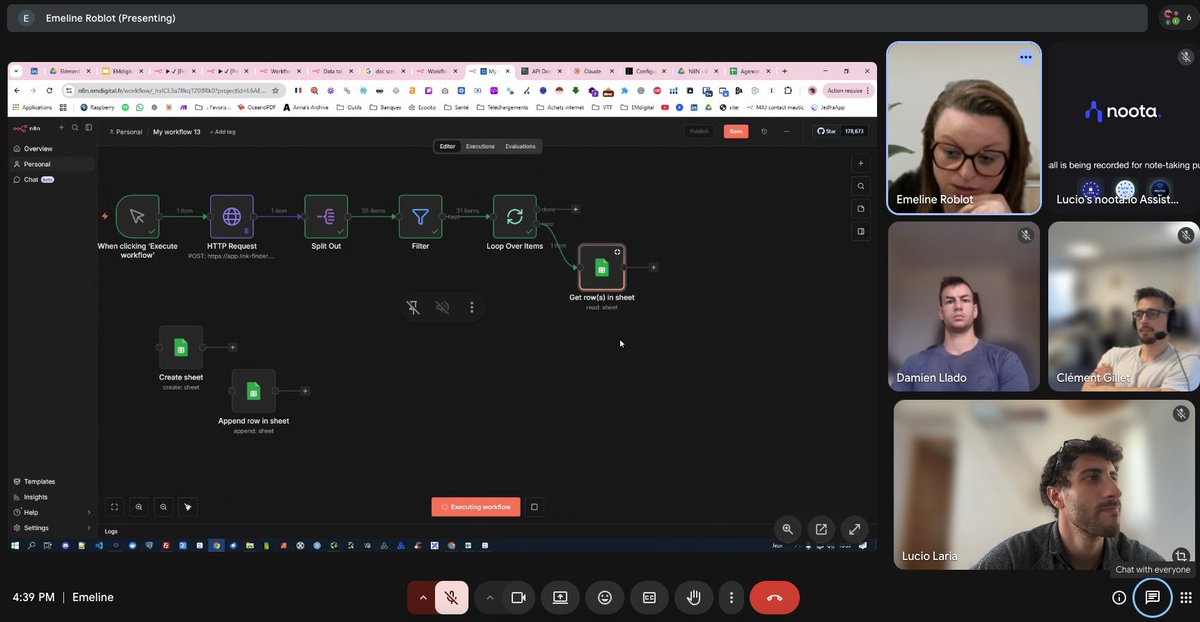Open audio settings arrow beside microphone
Viewport: 1200px width, 622px height.
[422, 597]
